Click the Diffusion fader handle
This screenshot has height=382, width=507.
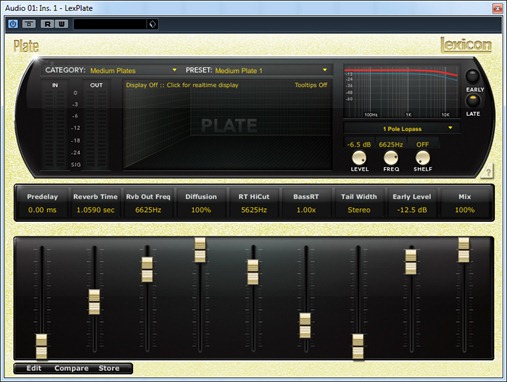click(200, 250)
